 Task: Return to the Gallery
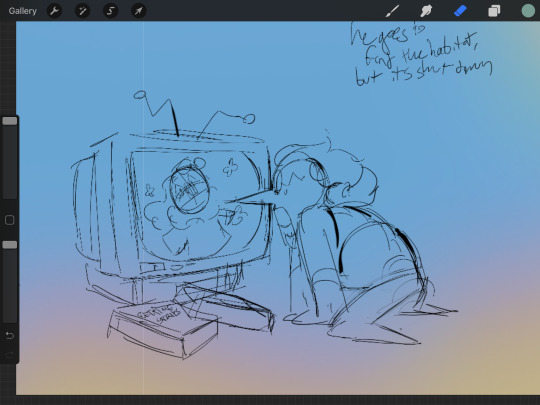tap(23, 11)
